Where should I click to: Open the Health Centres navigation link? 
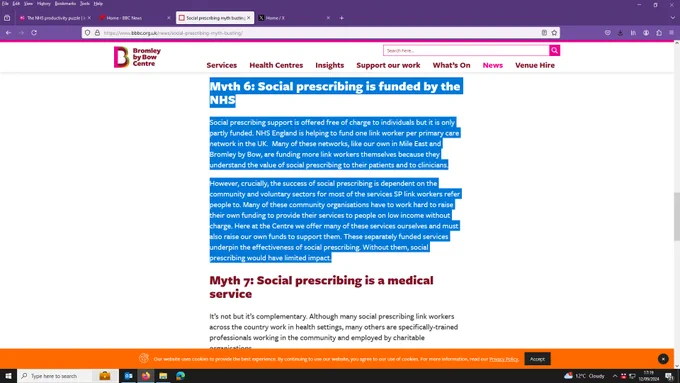[x=276, y=65]
